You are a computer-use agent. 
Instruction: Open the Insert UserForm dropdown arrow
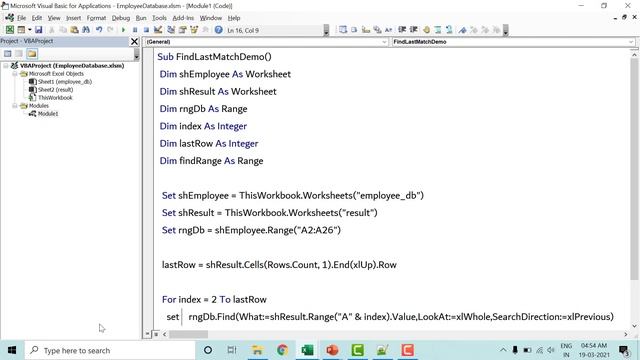[29, 30]
